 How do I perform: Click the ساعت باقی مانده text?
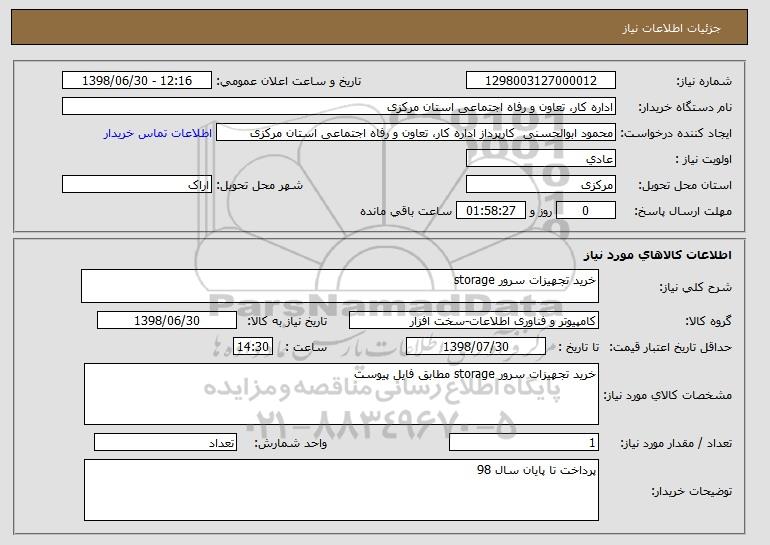[x=406, y=211]
